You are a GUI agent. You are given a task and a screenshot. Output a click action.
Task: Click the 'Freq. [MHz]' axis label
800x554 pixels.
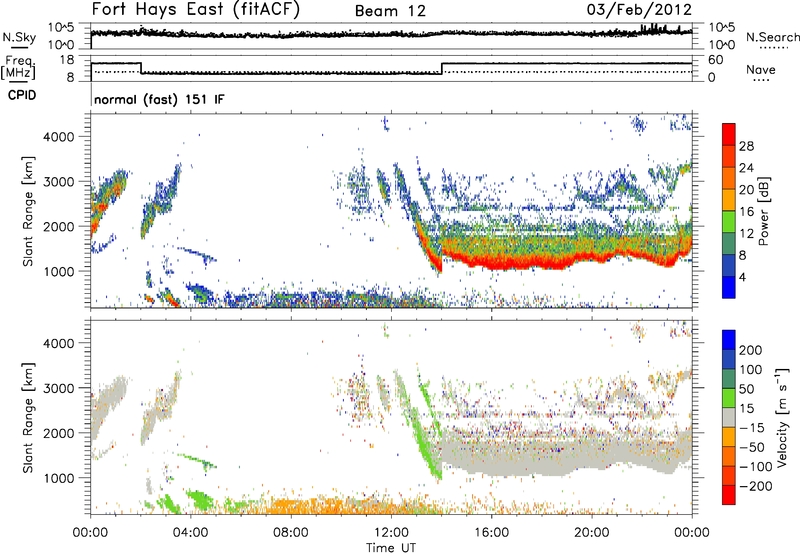pos(18,67)
